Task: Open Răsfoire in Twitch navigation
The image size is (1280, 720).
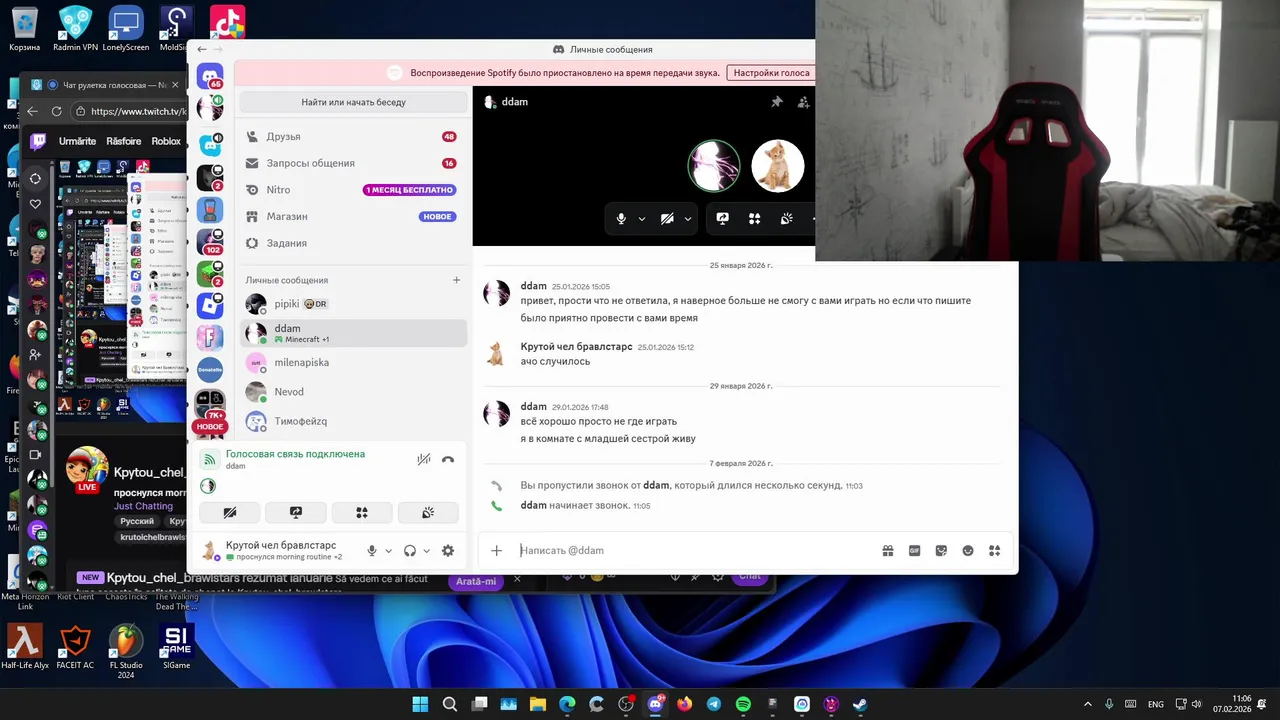Action: 124,141
